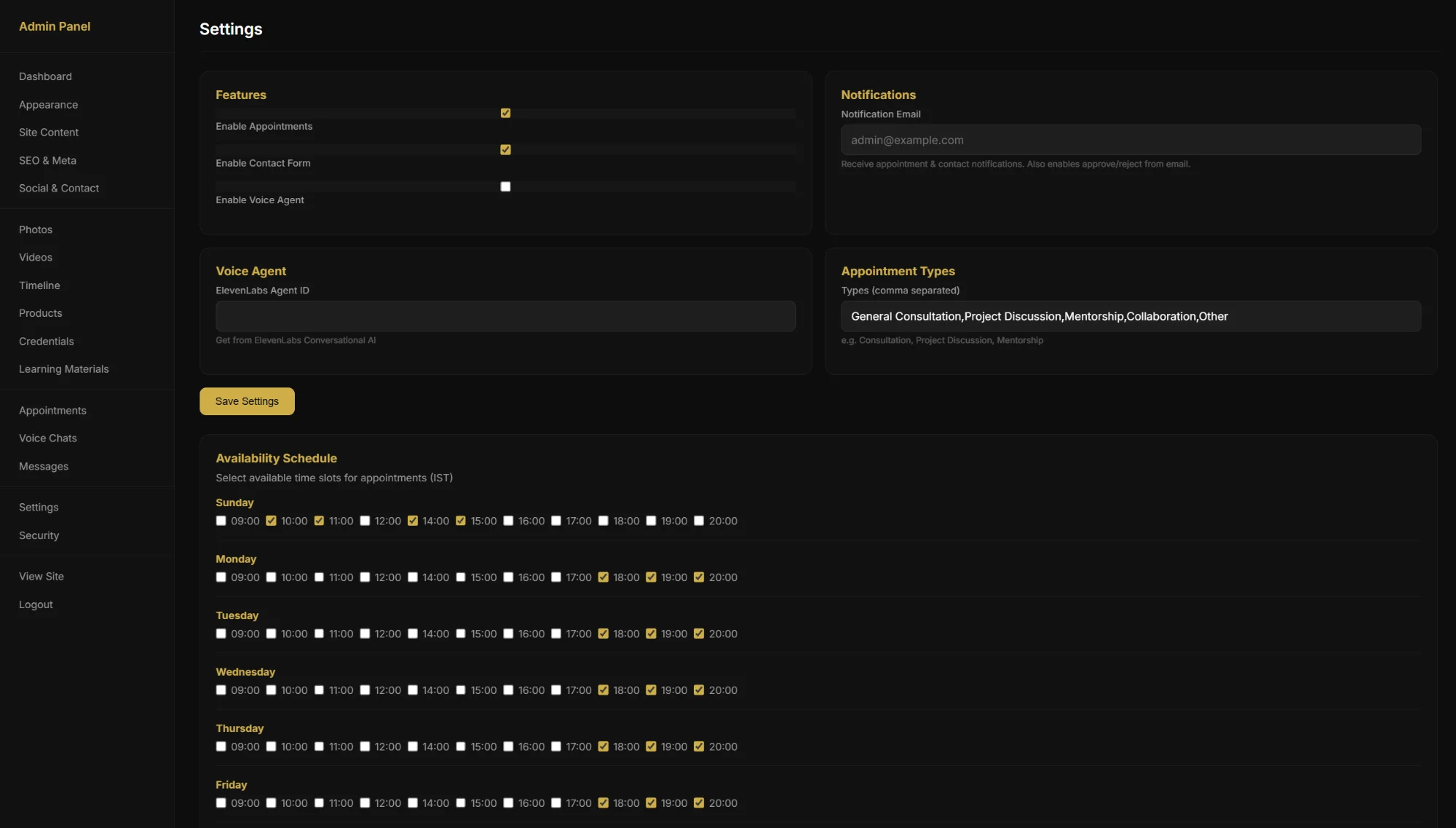Viewport: 1456px width, 828px height.
Task: Focus the ElevenLabs Agent ID field
Action: [505, 316]
